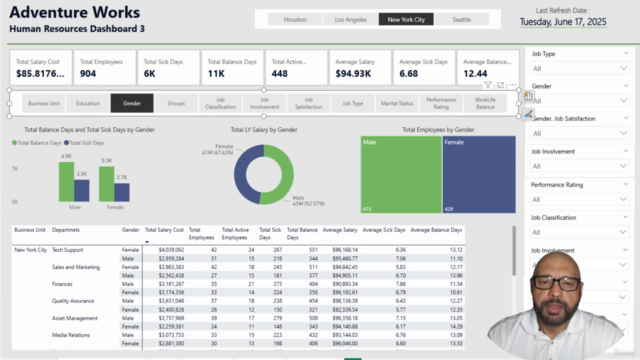Choose the Job Classification field button
Viewport: 640px width, 360px height.
click(220, 103)
